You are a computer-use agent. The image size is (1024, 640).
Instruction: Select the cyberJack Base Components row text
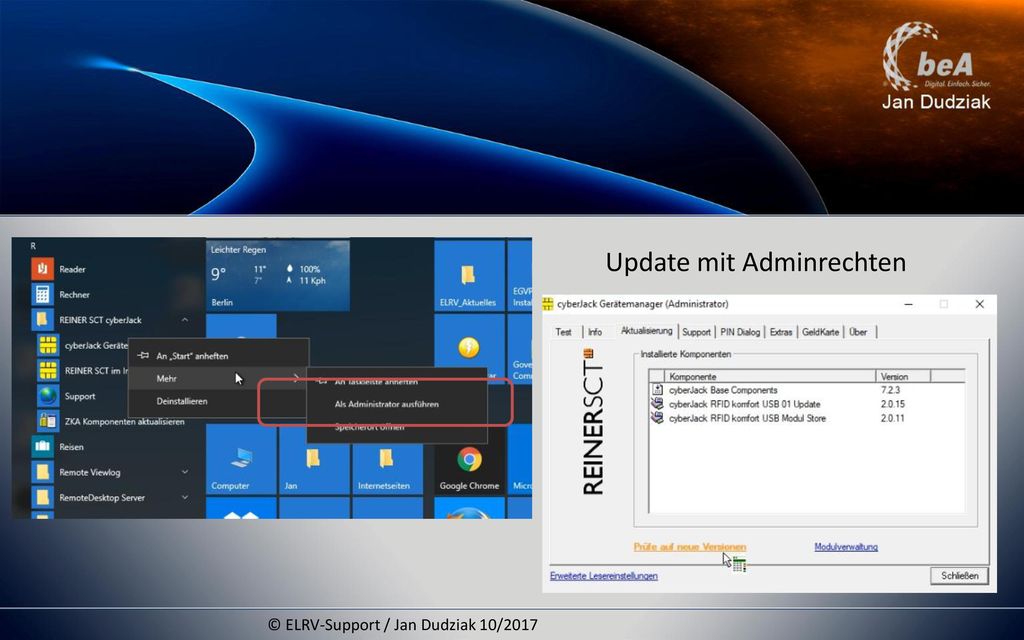[723, 390]
